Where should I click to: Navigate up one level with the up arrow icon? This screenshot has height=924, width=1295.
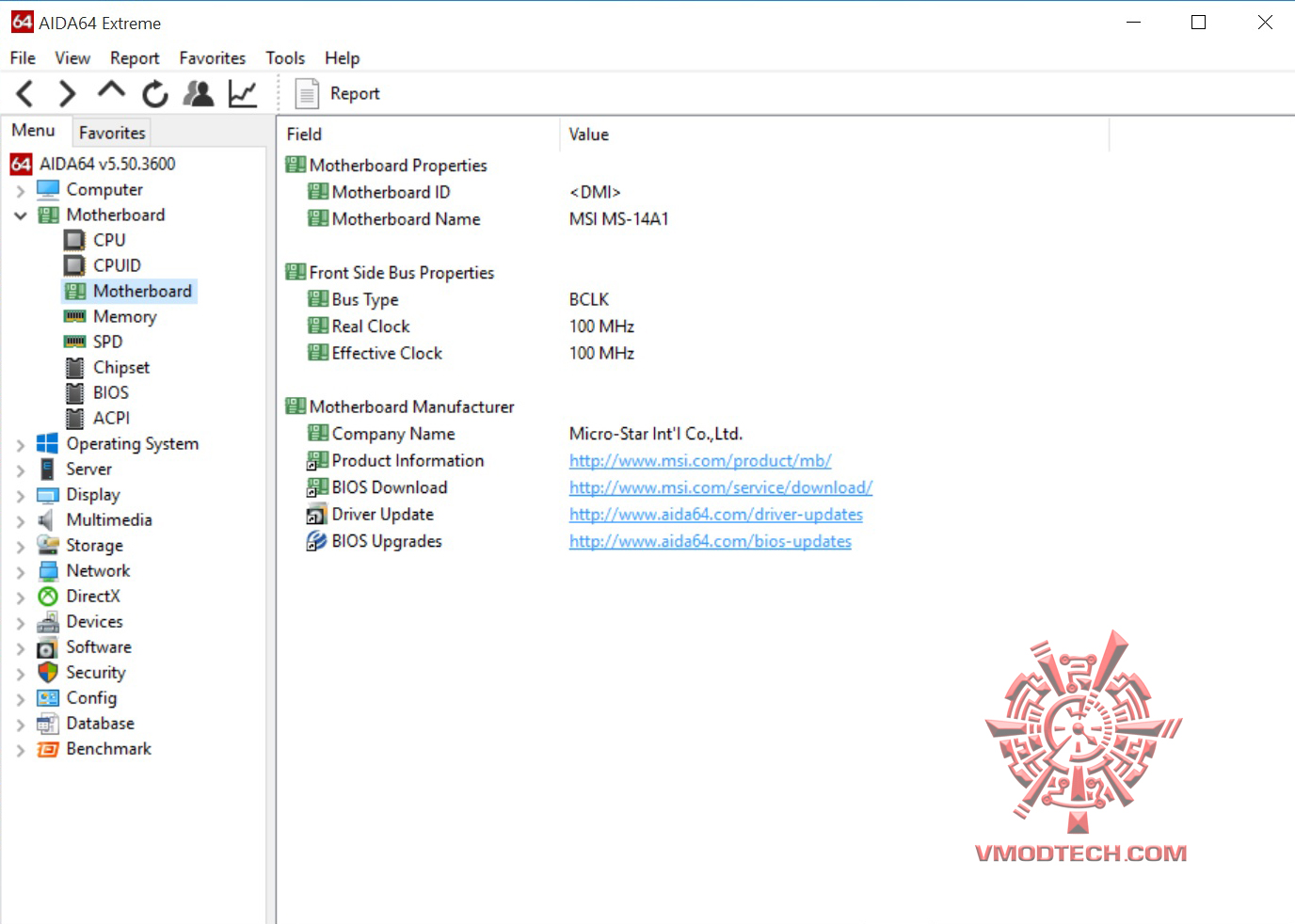(111, 90)
